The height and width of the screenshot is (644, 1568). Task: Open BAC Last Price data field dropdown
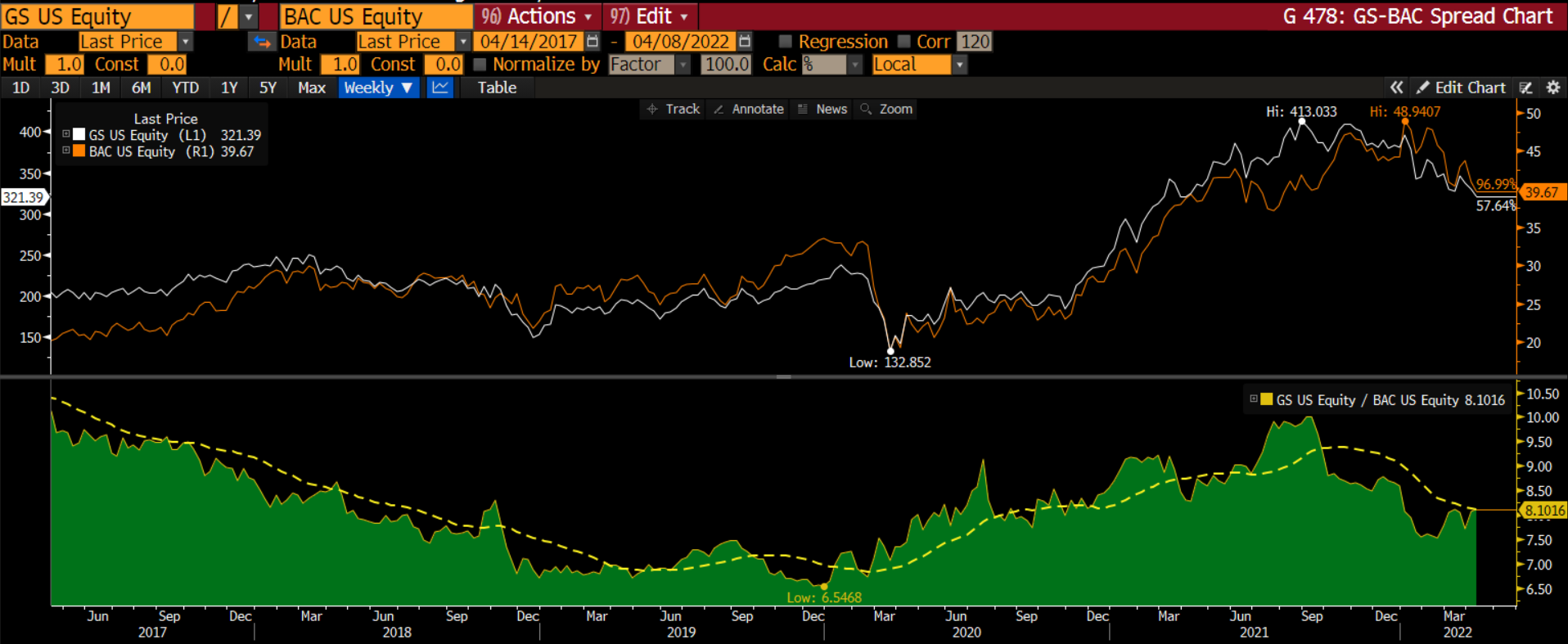click(x=463, y=42)
